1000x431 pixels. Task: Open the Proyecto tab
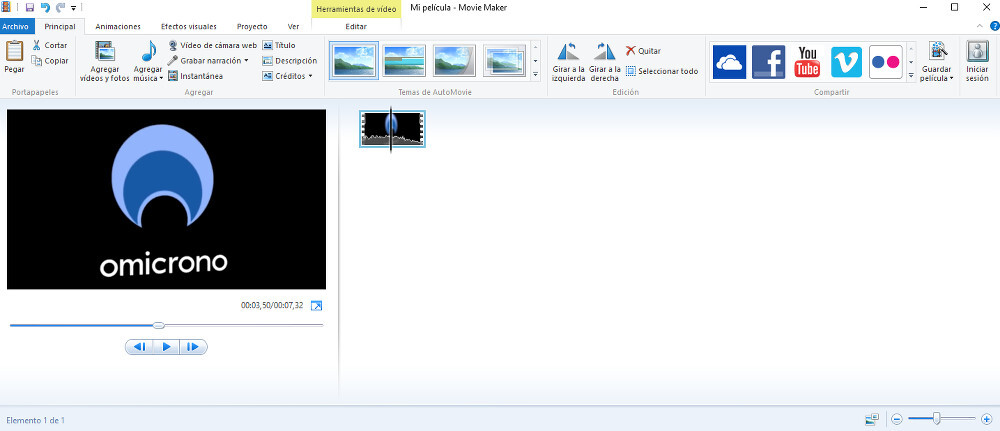coord(252,27)
